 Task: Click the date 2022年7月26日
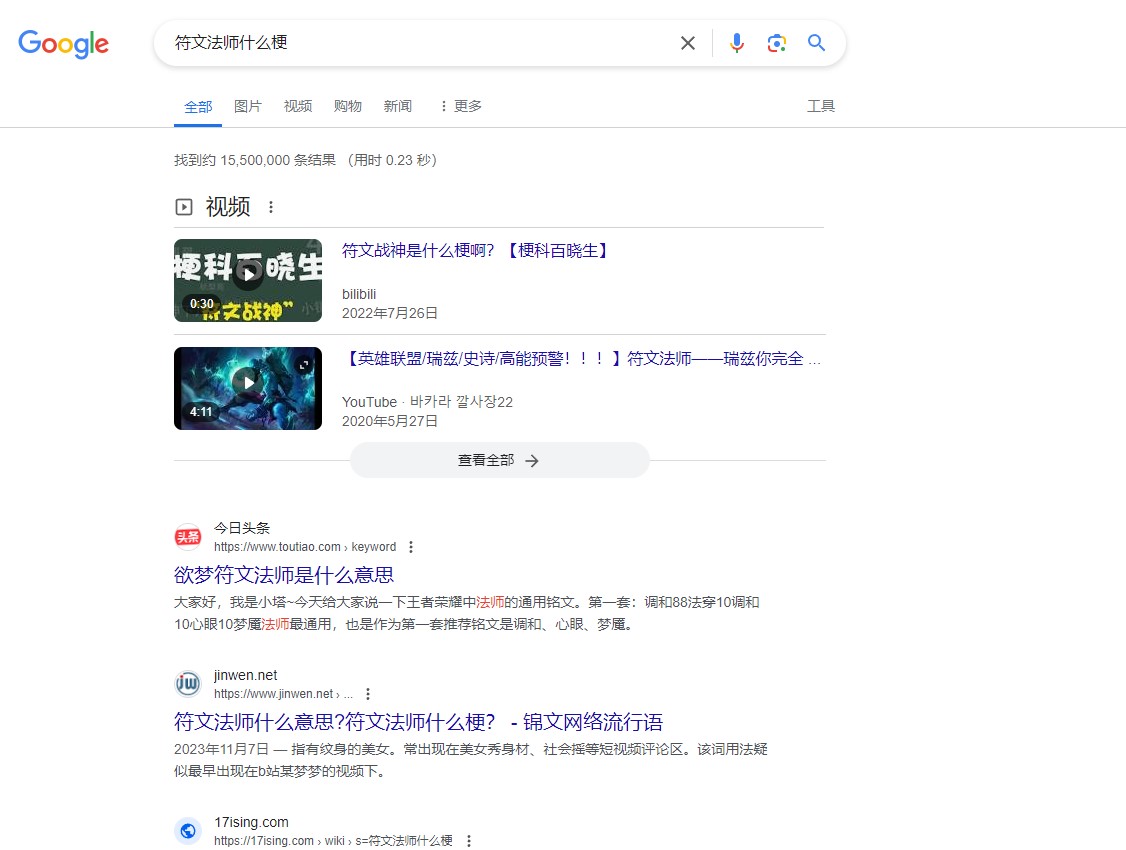[390, 313]
